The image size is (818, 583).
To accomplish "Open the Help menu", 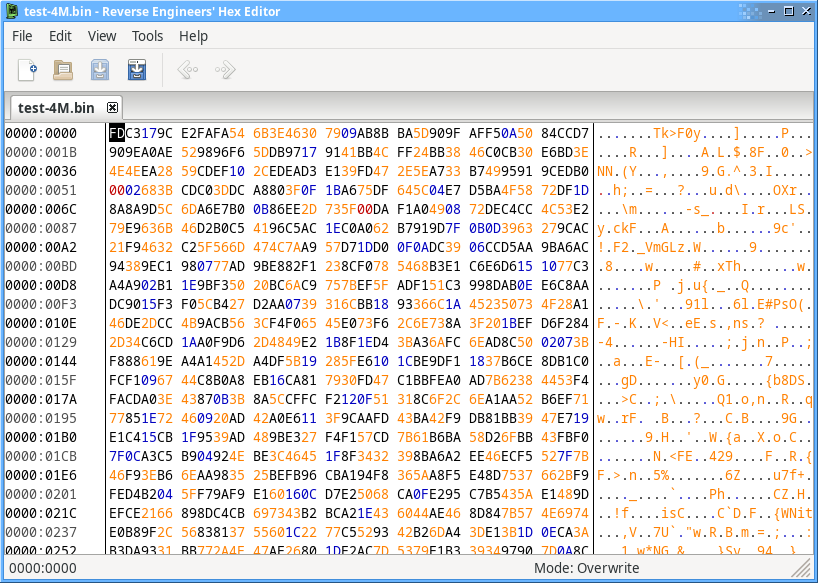I will tap(193, 36).
